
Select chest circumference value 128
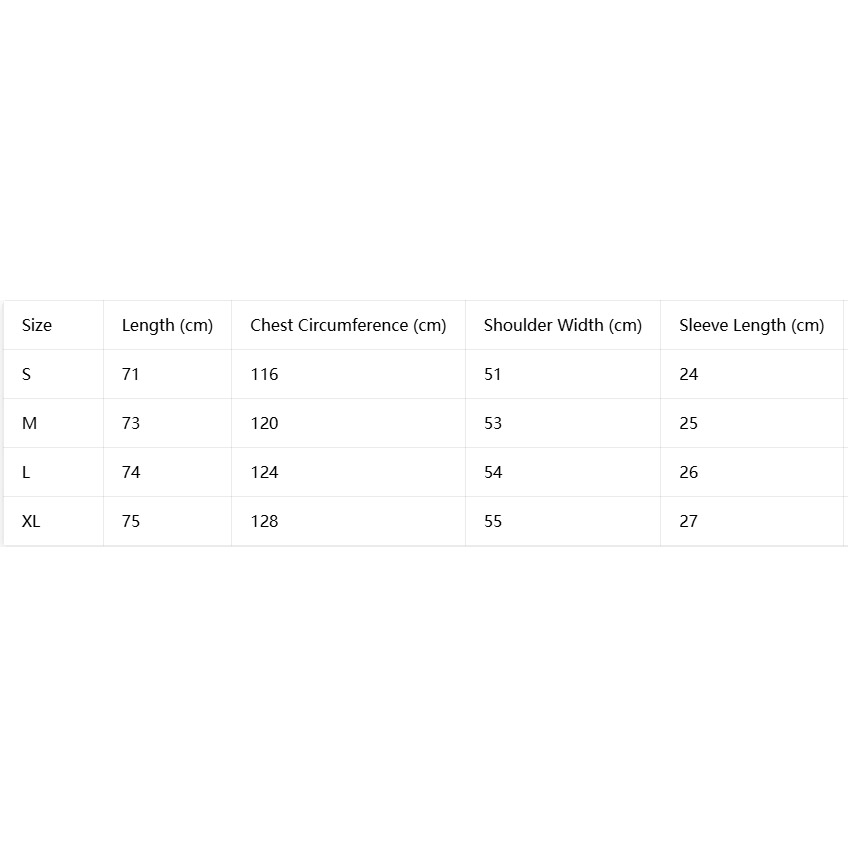click(264, 521)
